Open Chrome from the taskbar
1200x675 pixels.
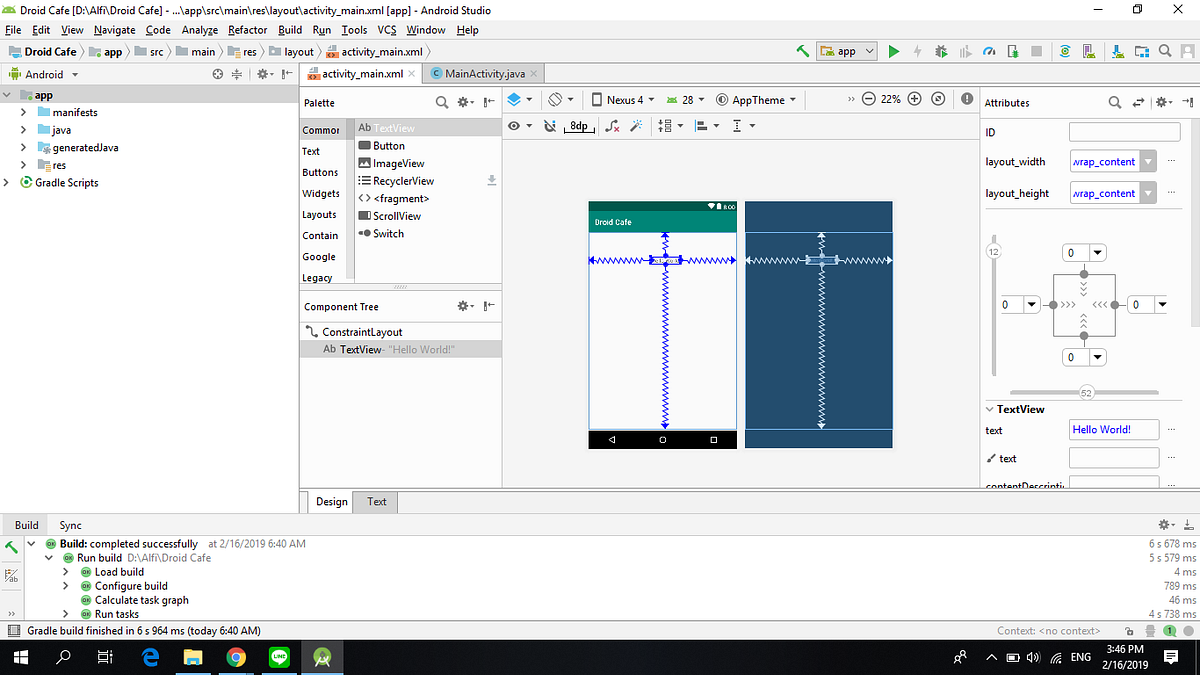pos(236,658)
